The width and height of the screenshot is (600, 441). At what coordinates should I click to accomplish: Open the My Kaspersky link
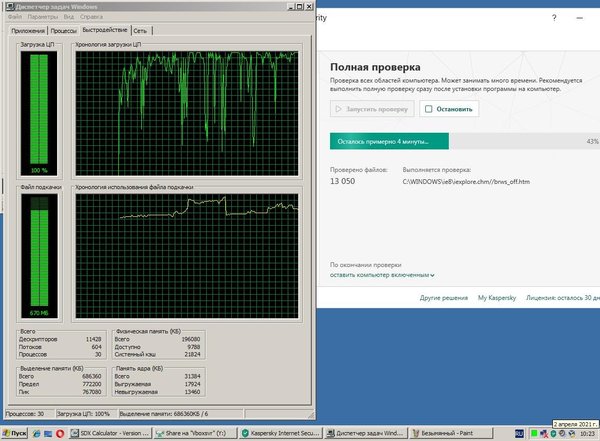[x=496, y=298]
